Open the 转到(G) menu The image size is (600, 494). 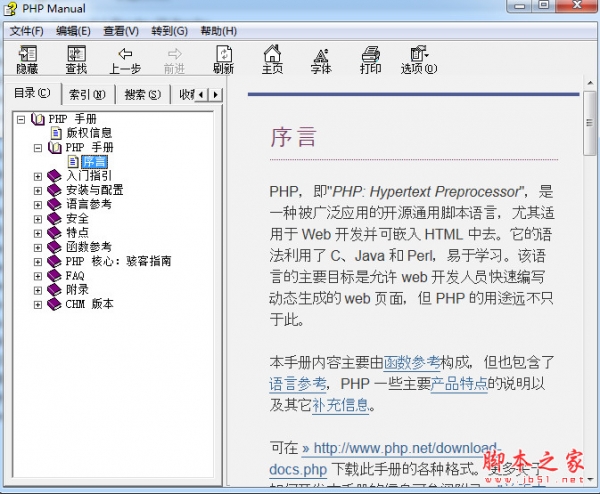click(170, 31)
